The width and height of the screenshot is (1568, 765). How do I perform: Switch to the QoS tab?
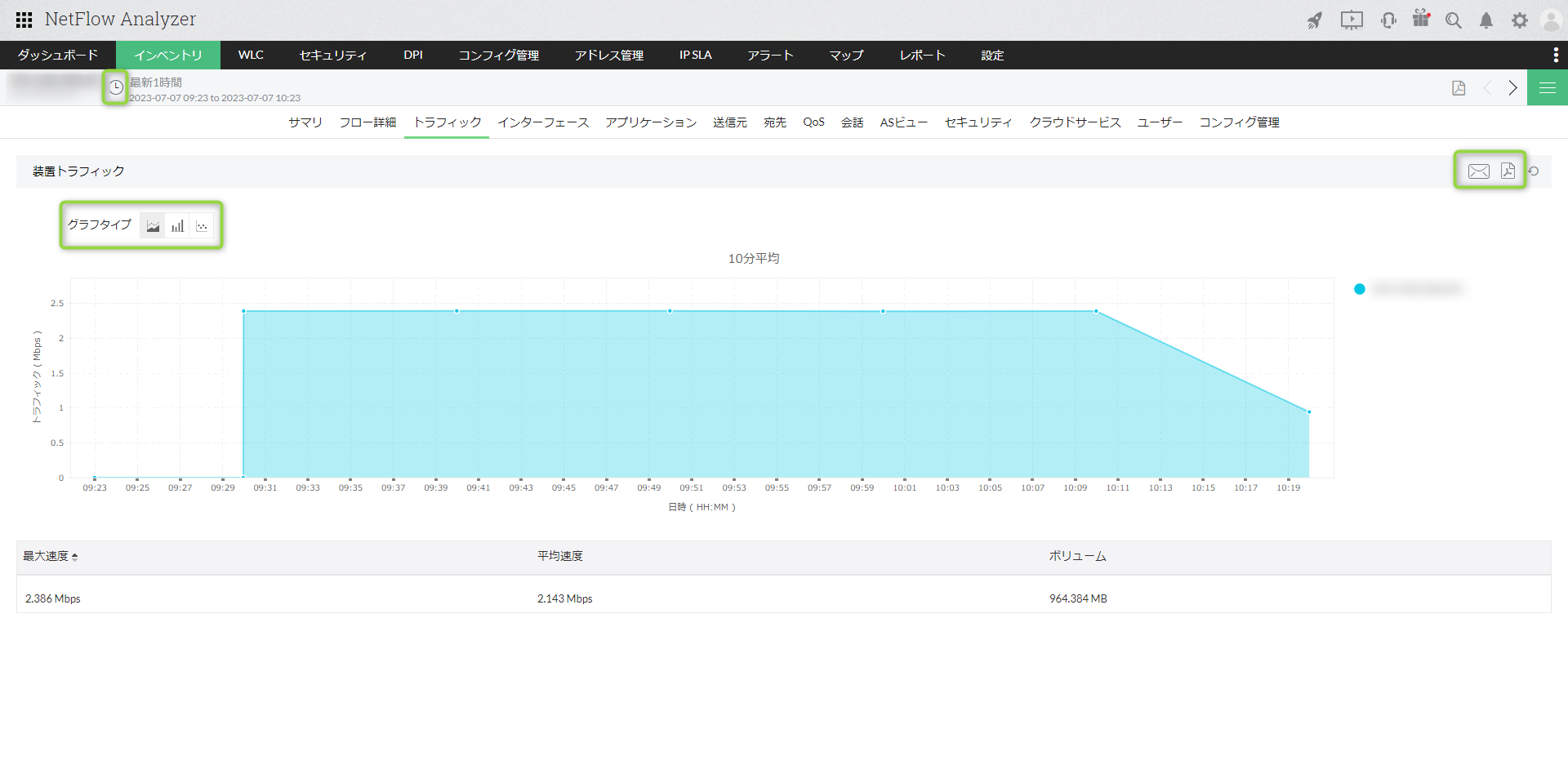[813, 122]
